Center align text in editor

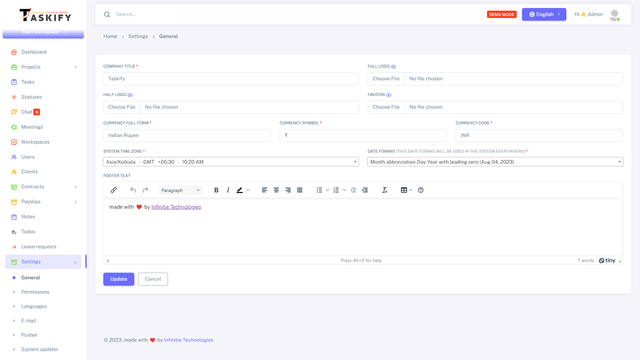click(276, 190)
